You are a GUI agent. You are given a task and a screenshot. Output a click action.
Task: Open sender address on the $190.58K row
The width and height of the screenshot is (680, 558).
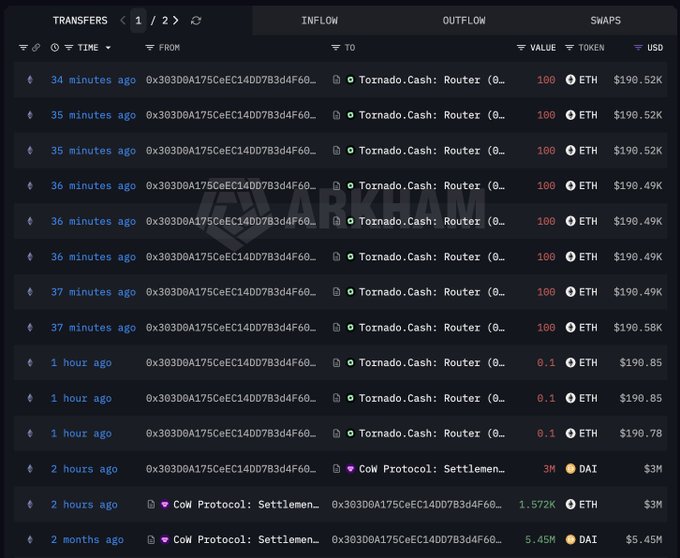pos(231,327)
